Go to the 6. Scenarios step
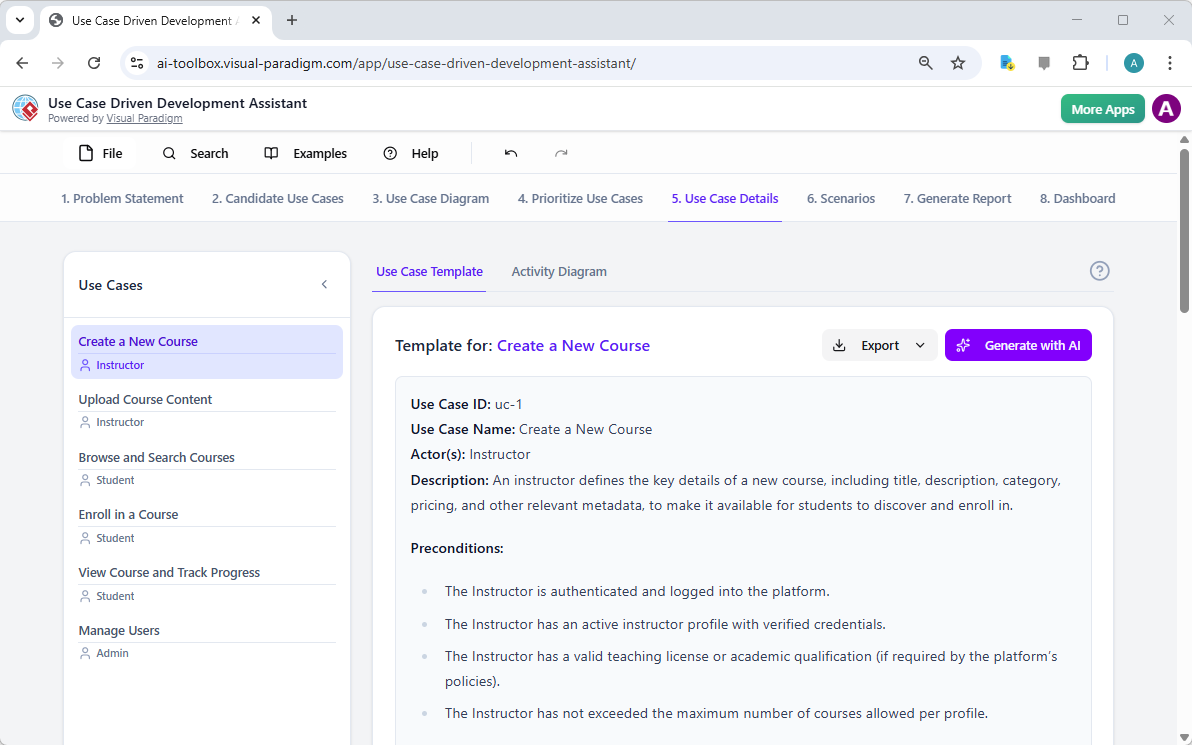 pos(840,198)
